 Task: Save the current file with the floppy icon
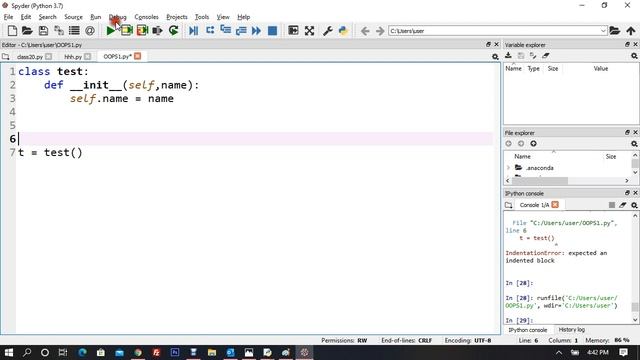tap(43, 31)
